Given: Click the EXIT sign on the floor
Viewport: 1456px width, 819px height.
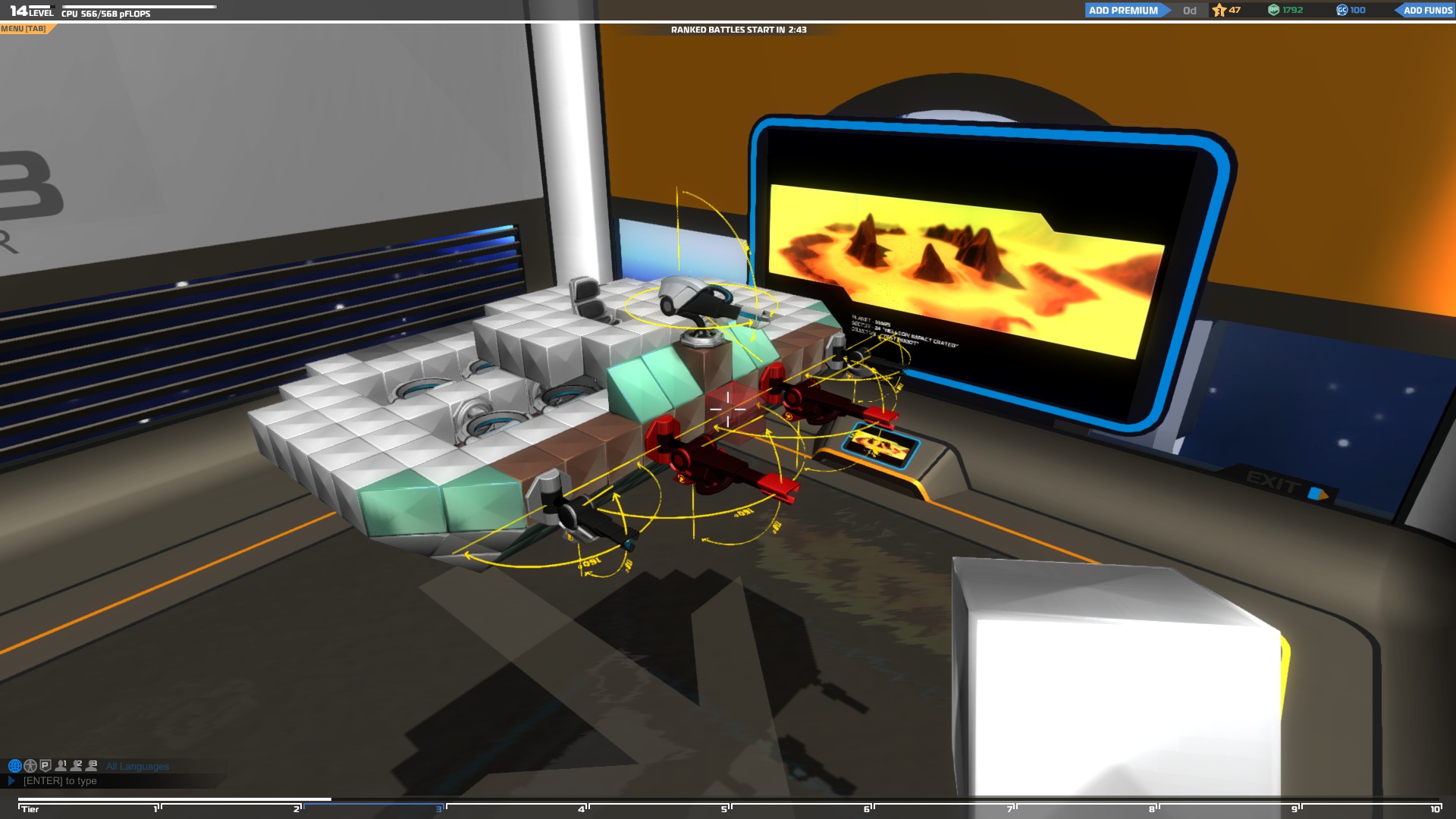Looking at the screenshot, I should point(1286,485).
